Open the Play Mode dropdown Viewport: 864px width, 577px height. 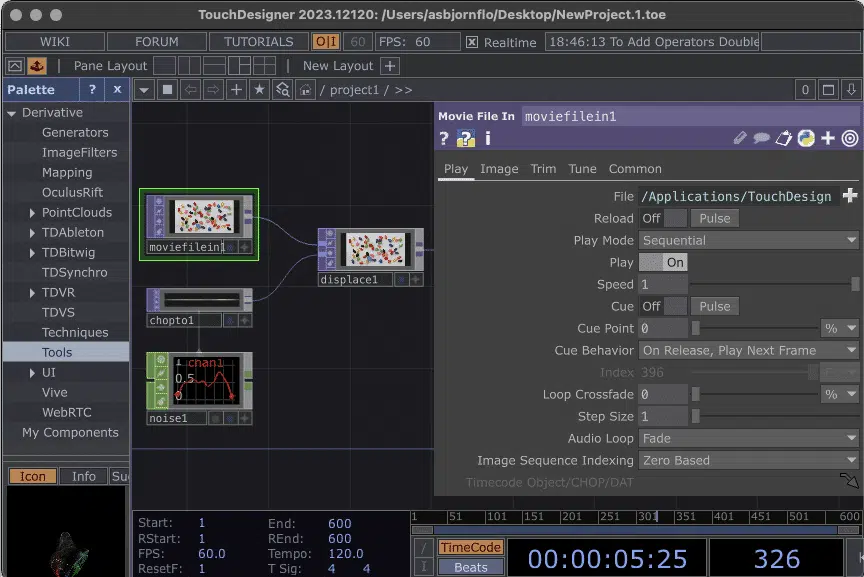click(749, 240)
